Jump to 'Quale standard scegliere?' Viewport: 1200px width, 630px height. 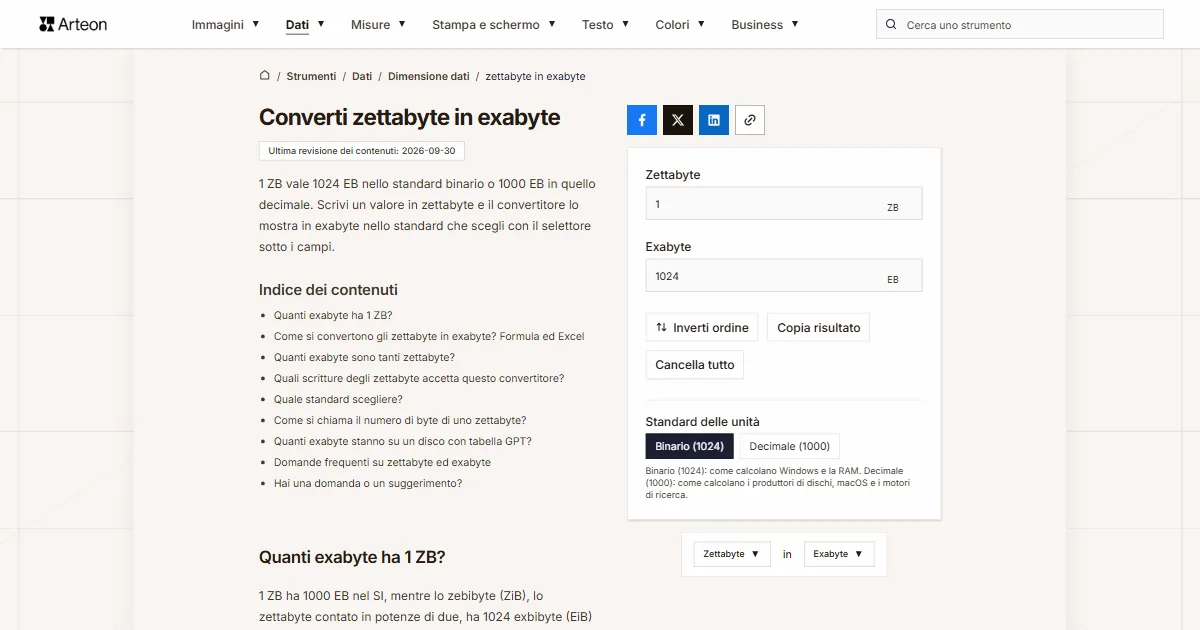point(338,399)
